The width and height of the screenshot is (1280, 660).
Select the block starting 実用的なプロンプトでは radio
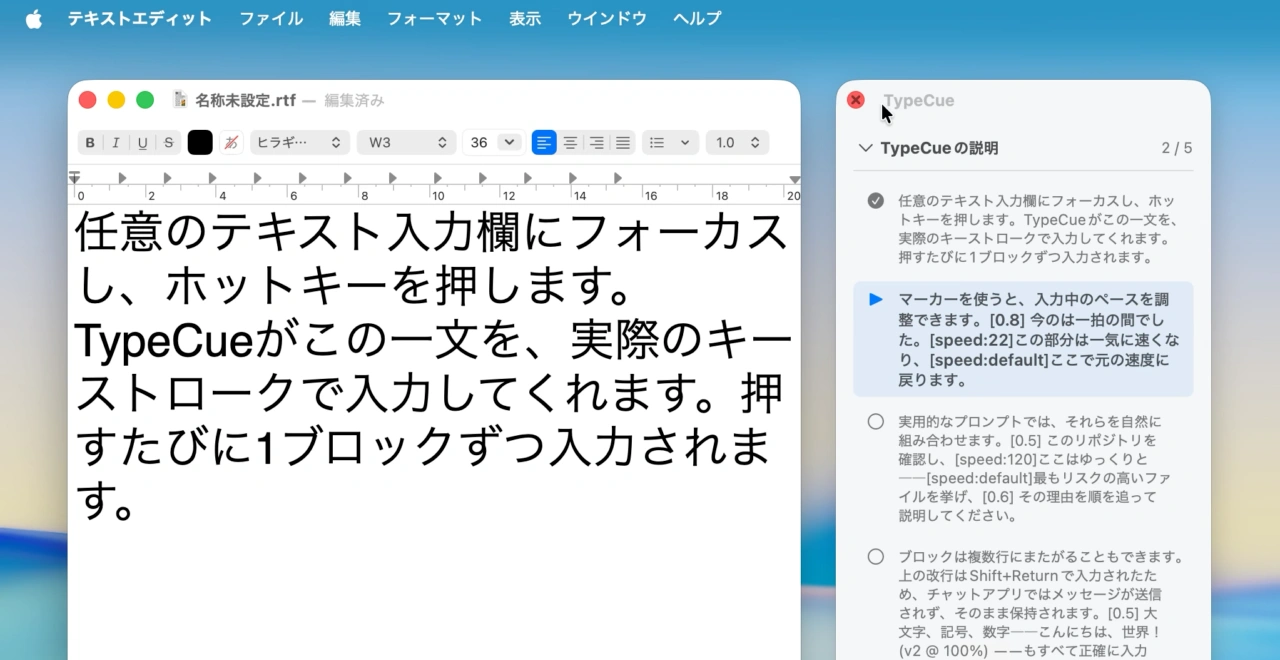tap(876, 422)
